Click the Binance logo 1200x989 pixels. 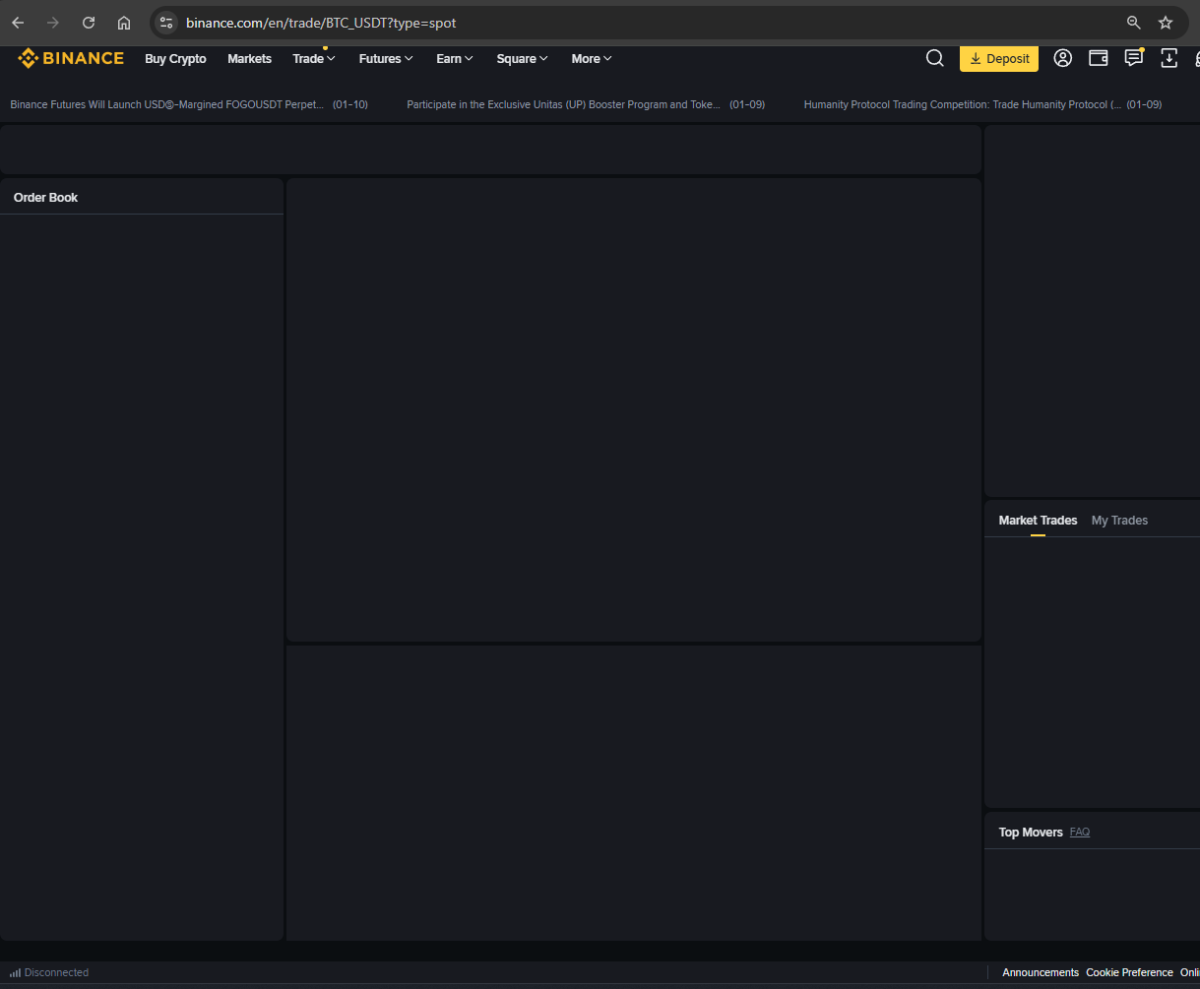(x=71, y=59)
